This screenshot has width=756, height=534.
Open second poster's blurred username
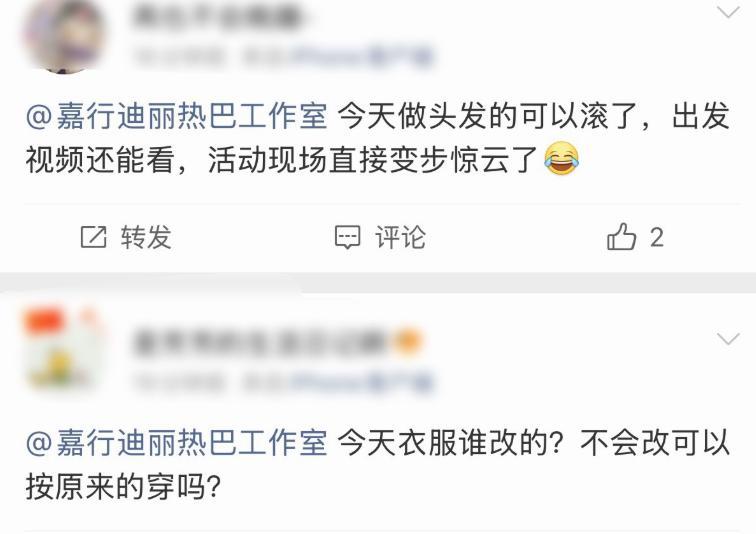260,342
